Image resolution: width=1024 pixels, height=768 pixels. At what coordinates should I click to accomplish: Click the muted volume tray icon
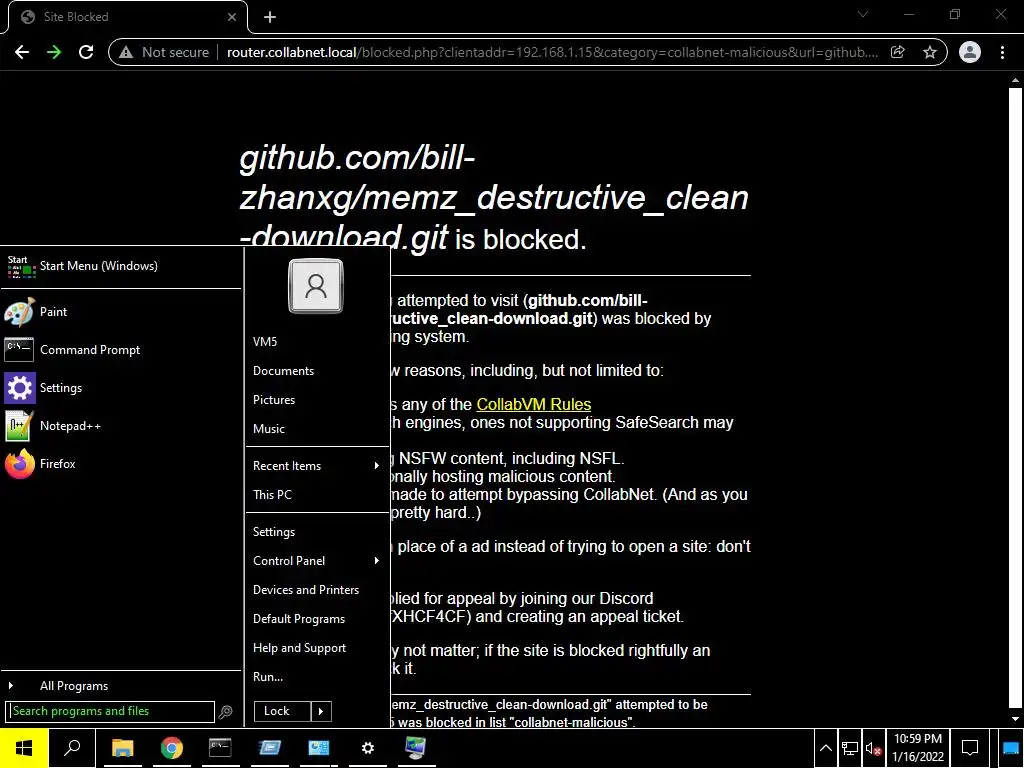(x=873, y=748)
